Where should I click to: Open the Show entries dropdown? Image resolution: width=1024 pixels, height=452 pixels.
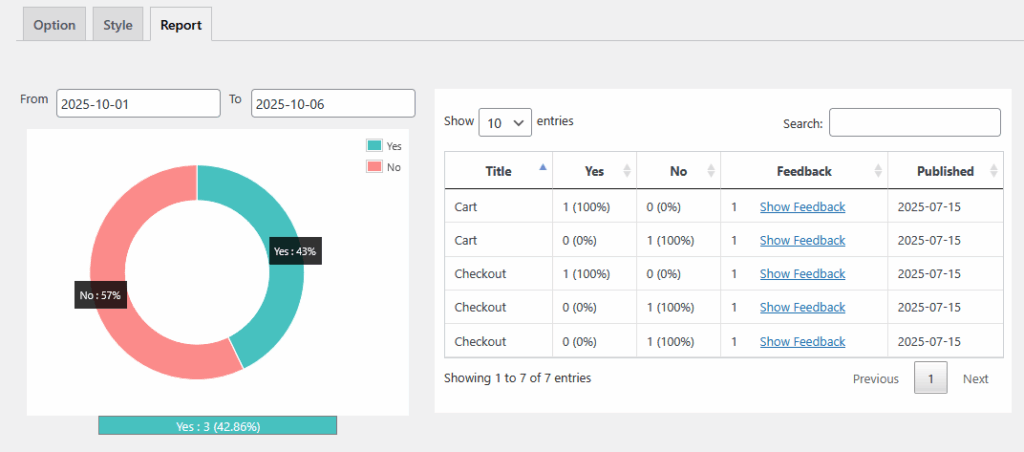(505, 122)
